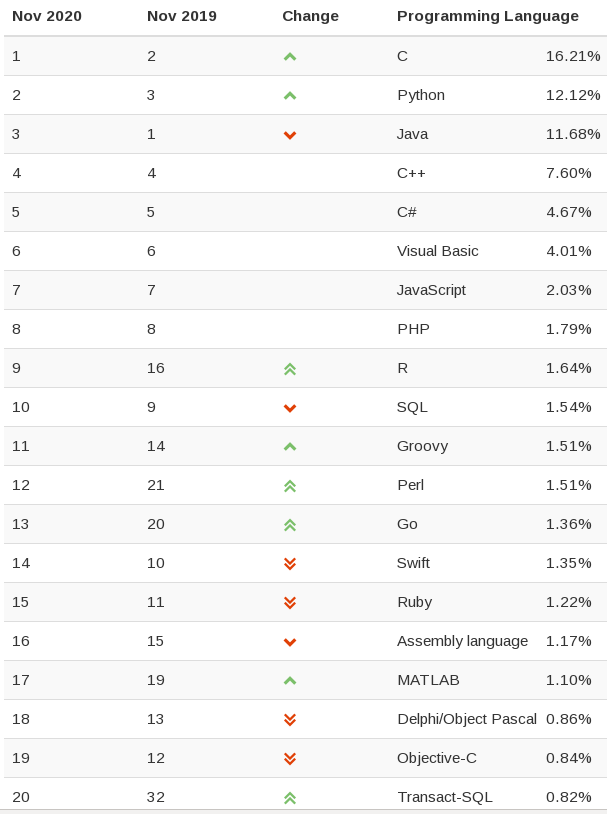Screen dimensions: 607x814
Task: Click the Nov 2020 column header
Action: pos(47,16)
